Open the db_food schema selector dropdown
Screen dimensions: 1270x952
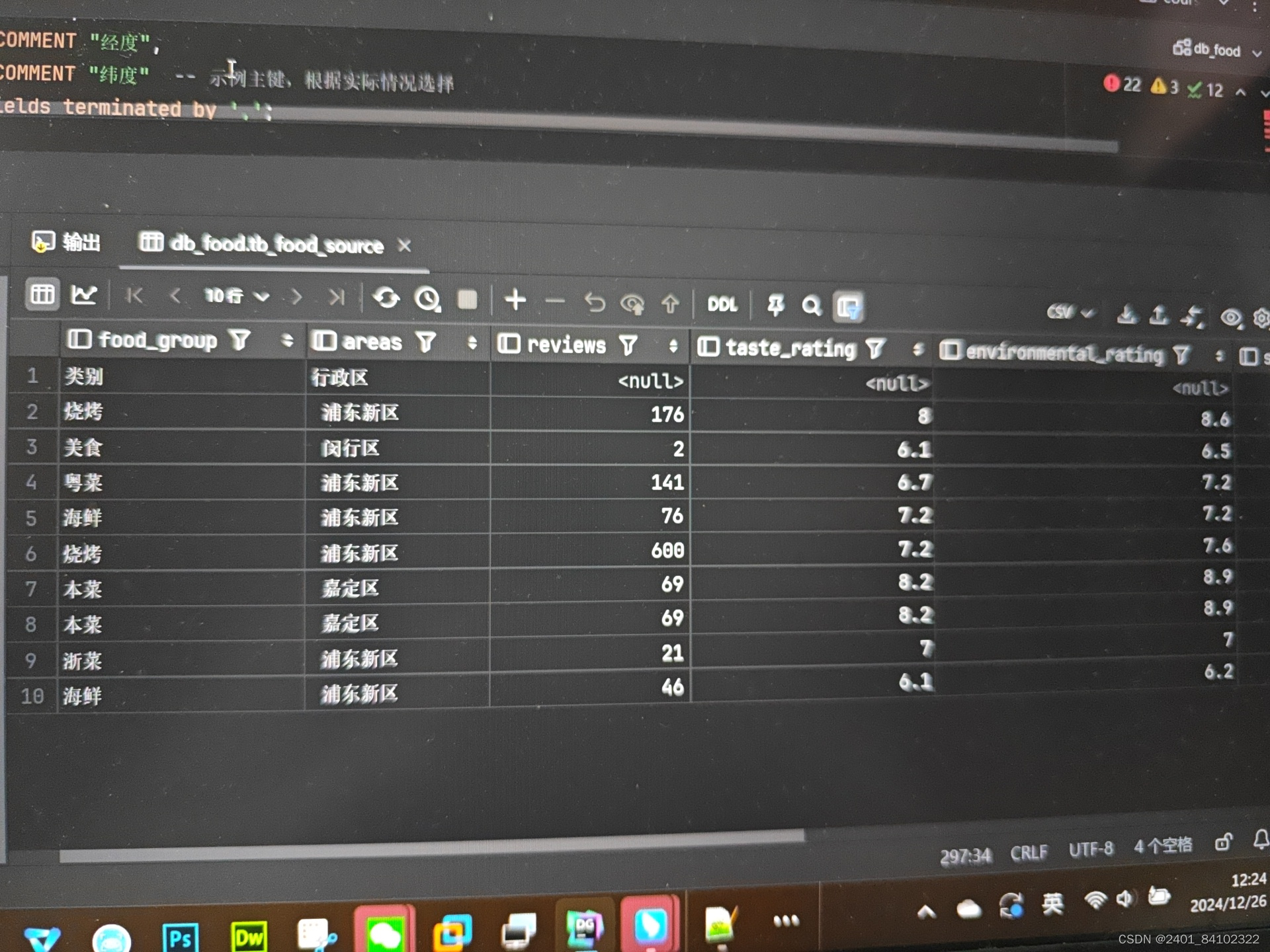(x=1217, y=50)
